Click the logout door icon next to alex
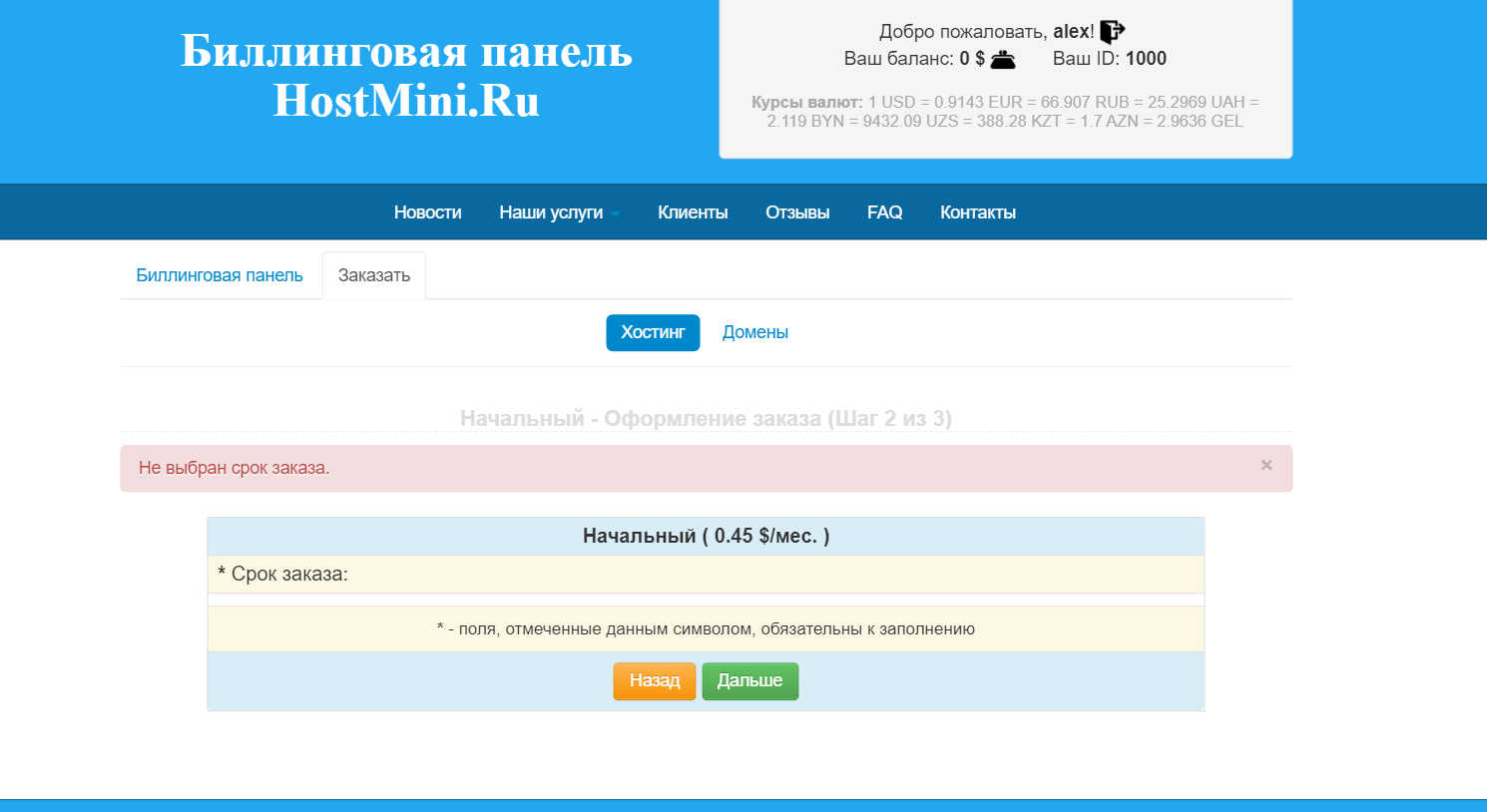The image size is (1487, 812). pos(1112,32)
